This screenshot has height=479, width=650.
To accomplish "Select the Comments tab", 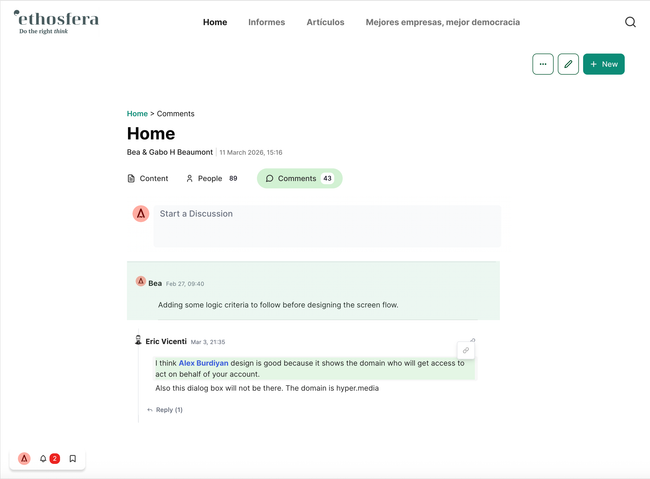I will point(299,178).
